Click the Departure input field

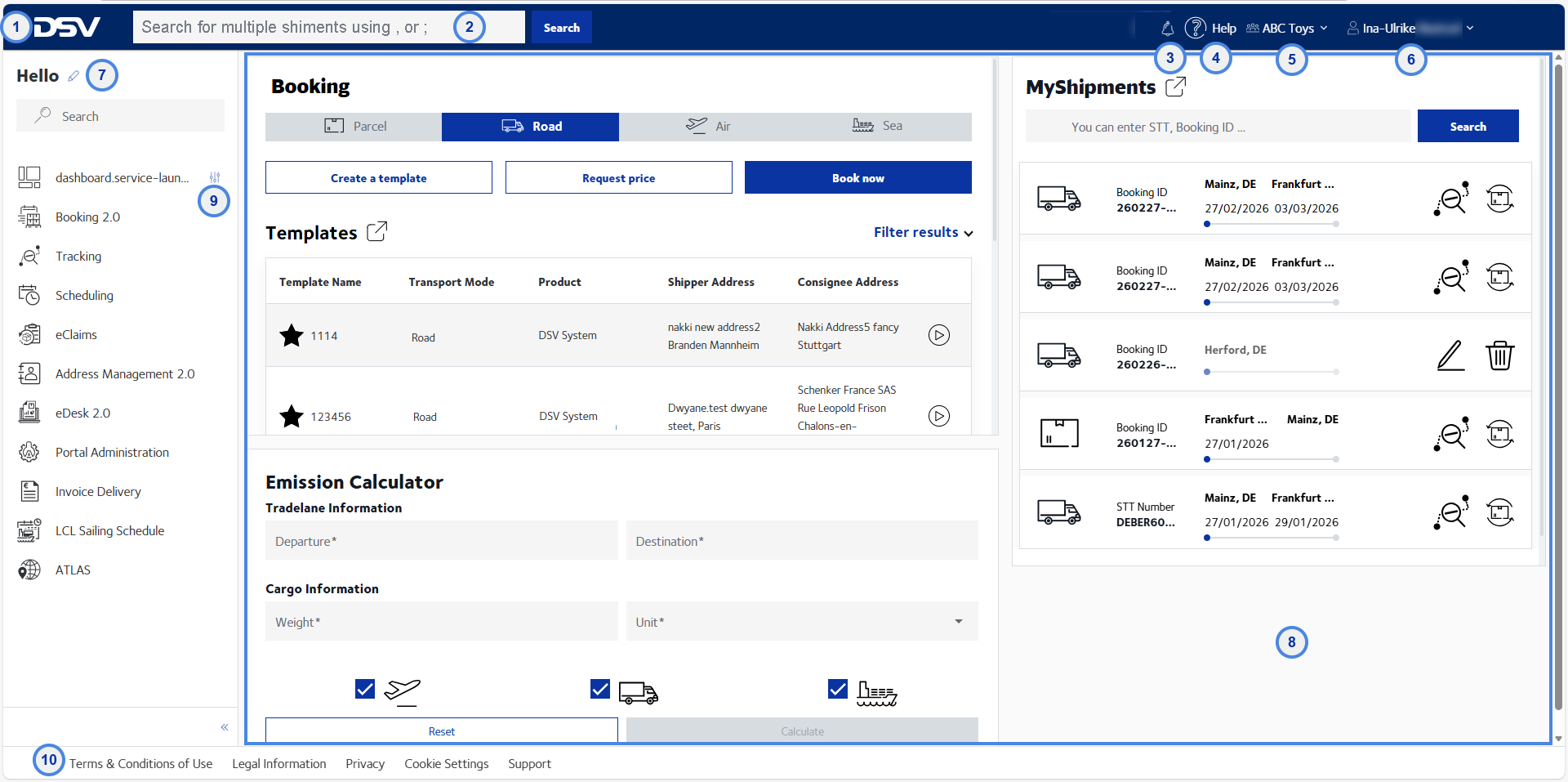tap(441, 541)
